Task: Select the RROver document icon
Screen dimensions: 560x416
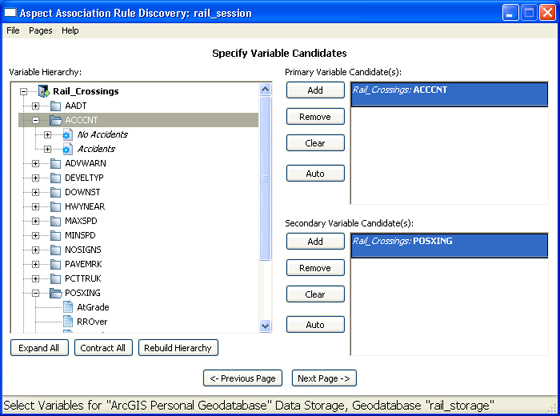Action: coord(68,321)
